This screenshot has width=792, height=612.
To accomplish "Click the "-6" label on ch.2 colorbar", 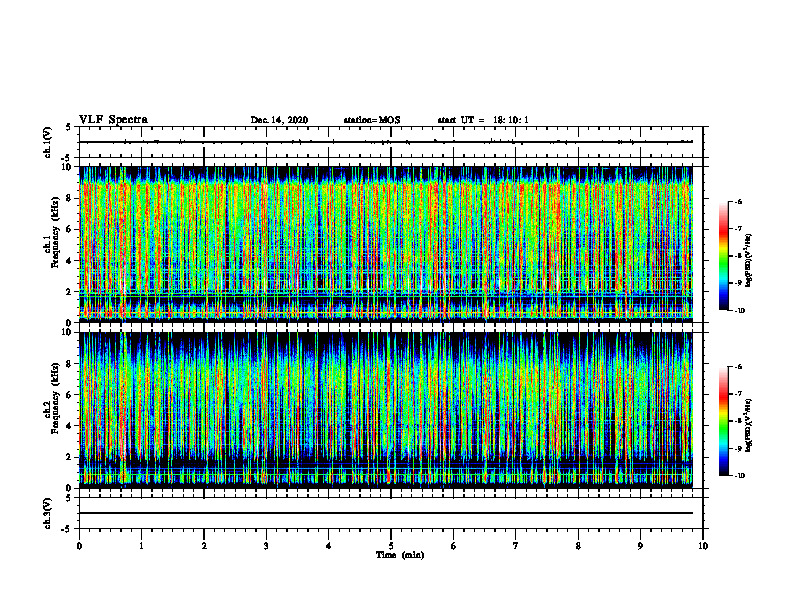I will [738, 367].
